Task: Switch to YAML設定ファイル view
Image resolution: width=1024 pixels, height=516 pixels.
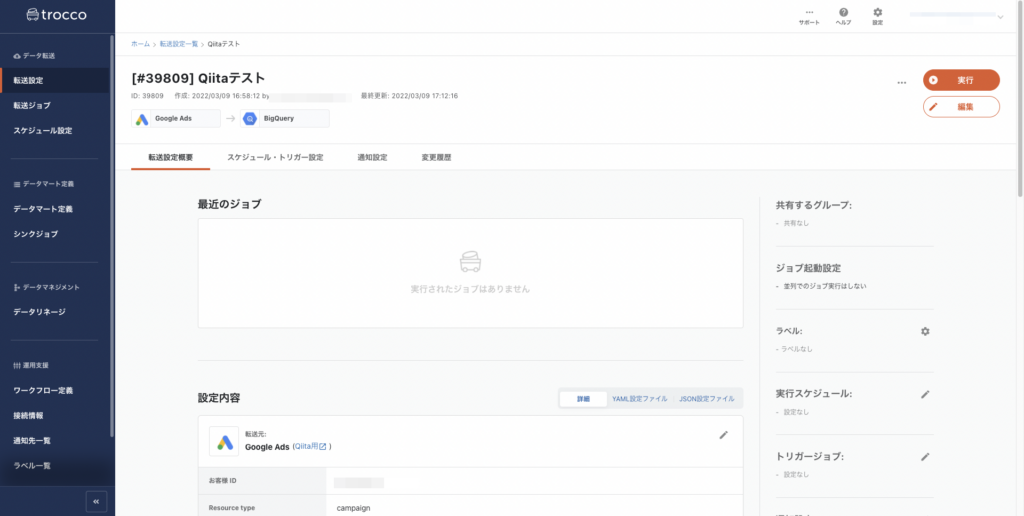Action: click(639, 399)
